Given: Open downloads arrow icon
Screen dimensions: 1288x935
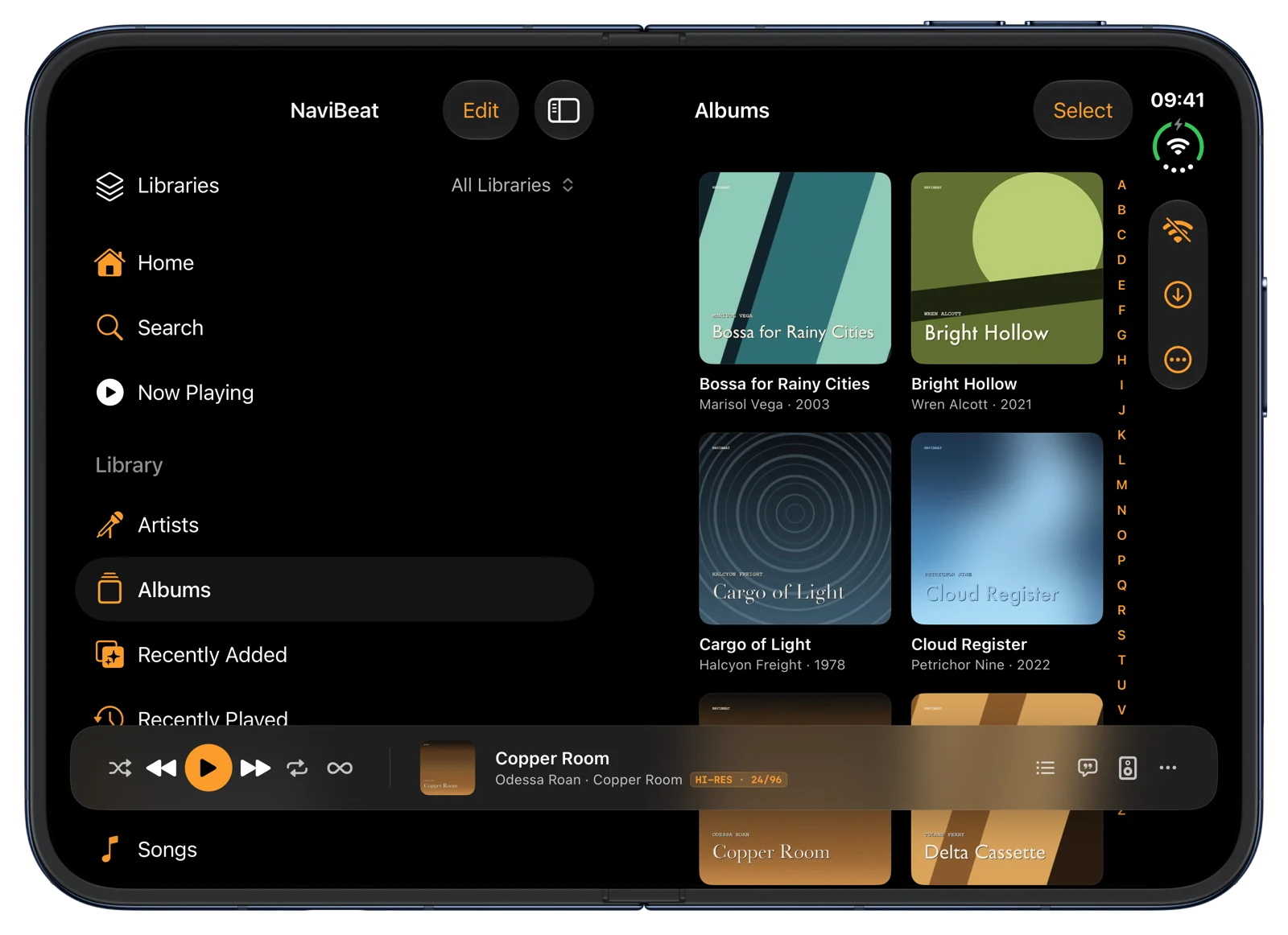Looking at the screenshot, I should [1178, 295].
